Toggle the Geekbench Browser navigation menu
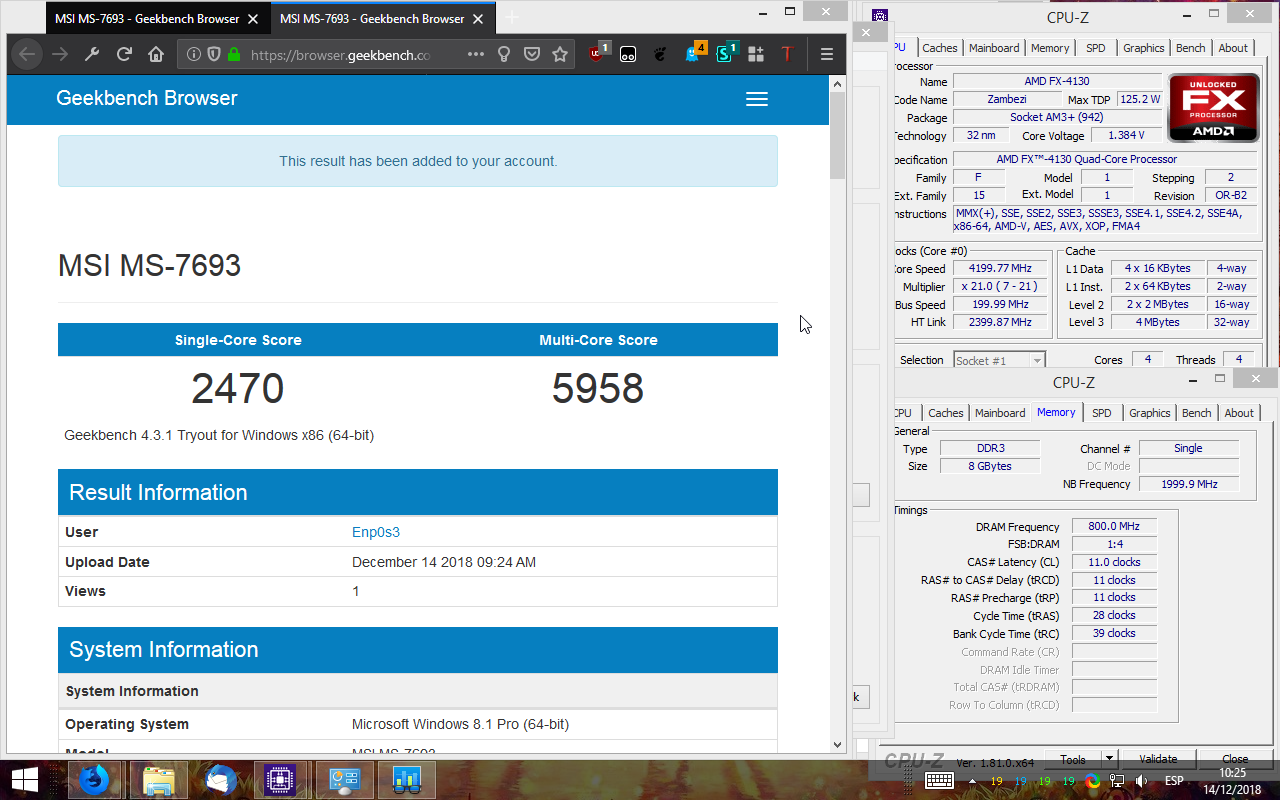This screenshot has height=800, width=1280. (757, 99)
